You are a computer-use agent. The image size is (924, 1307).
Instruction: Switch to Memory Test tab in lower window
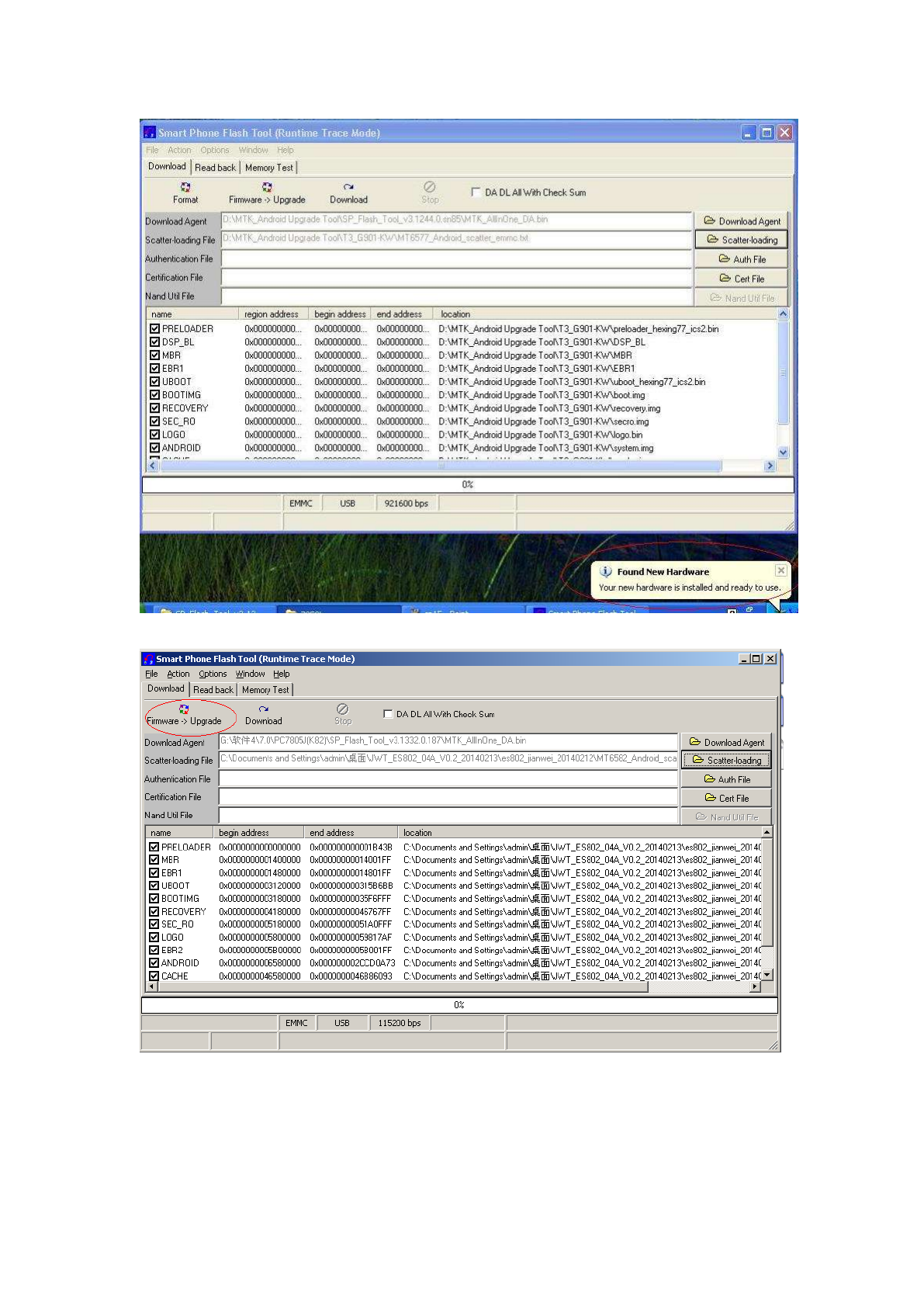[265, 689]
